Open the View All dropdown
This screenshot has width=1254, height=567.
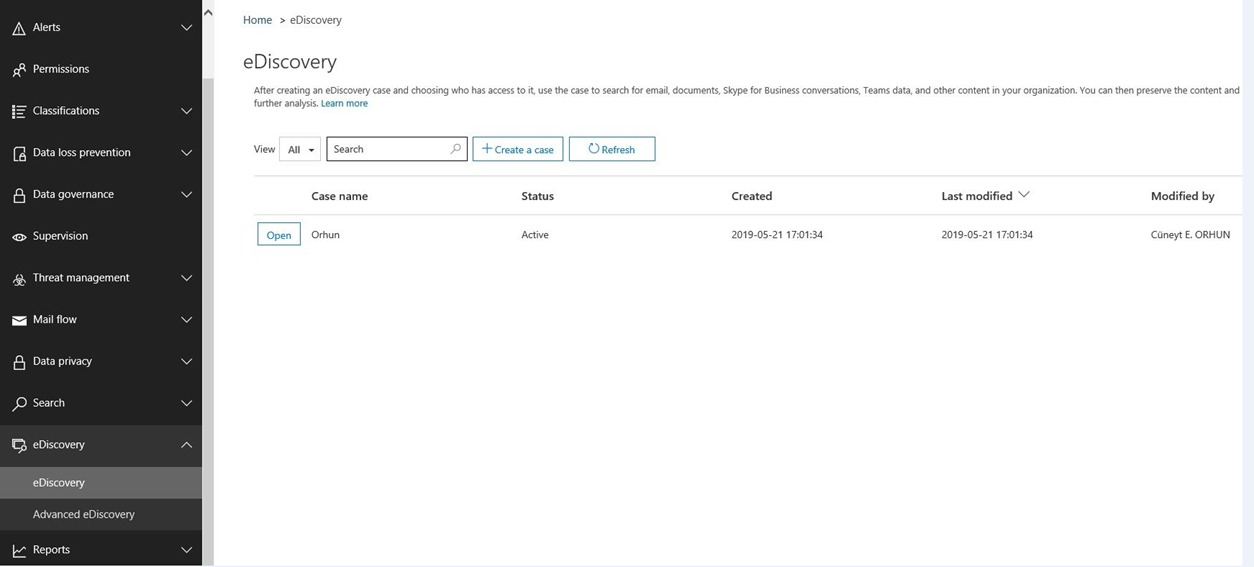tap(300, 149)
